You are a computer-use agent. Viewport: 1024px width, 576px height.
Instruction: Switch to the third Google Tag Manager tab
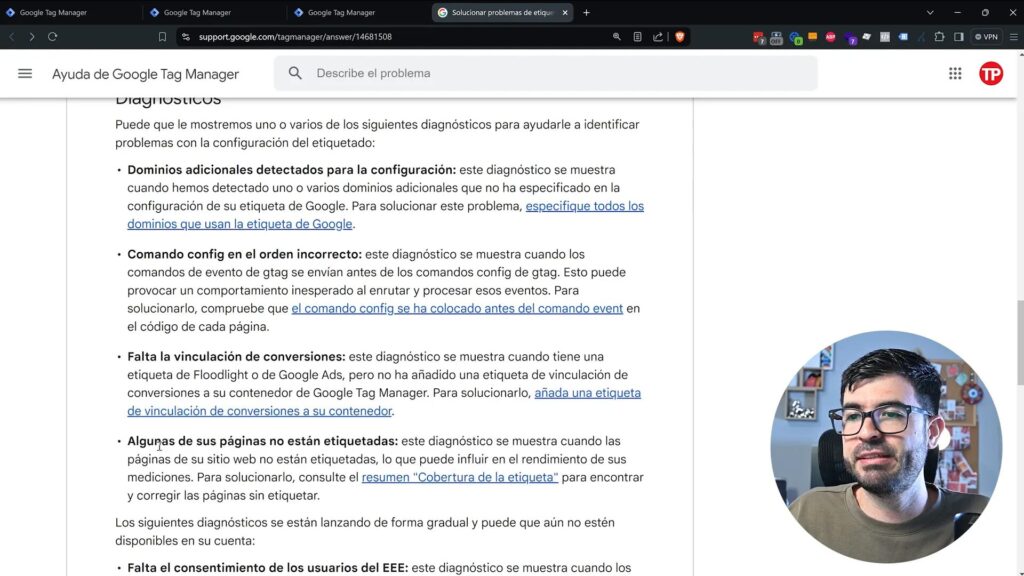(359, 12)
